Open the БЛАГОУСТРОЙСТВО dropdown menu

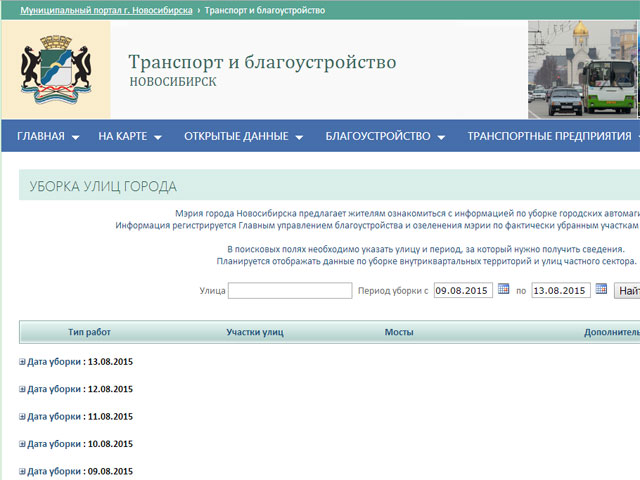384,136
